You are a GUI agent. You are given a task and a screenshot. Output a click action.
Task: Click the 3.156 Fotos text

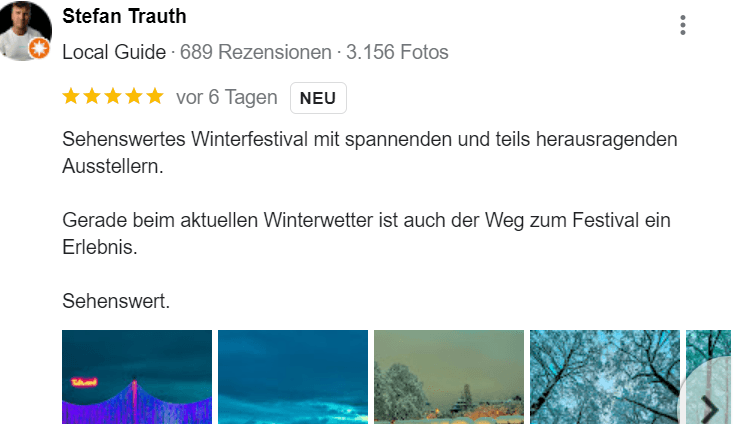(397, 52)
